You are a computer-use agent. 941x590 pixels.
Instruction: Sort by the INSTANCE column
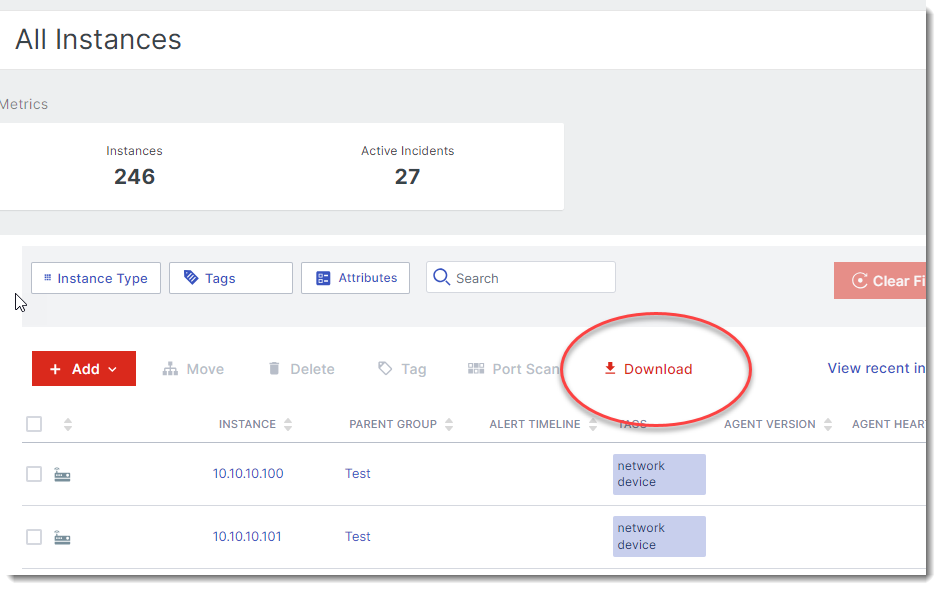click(x=288, y=424)
